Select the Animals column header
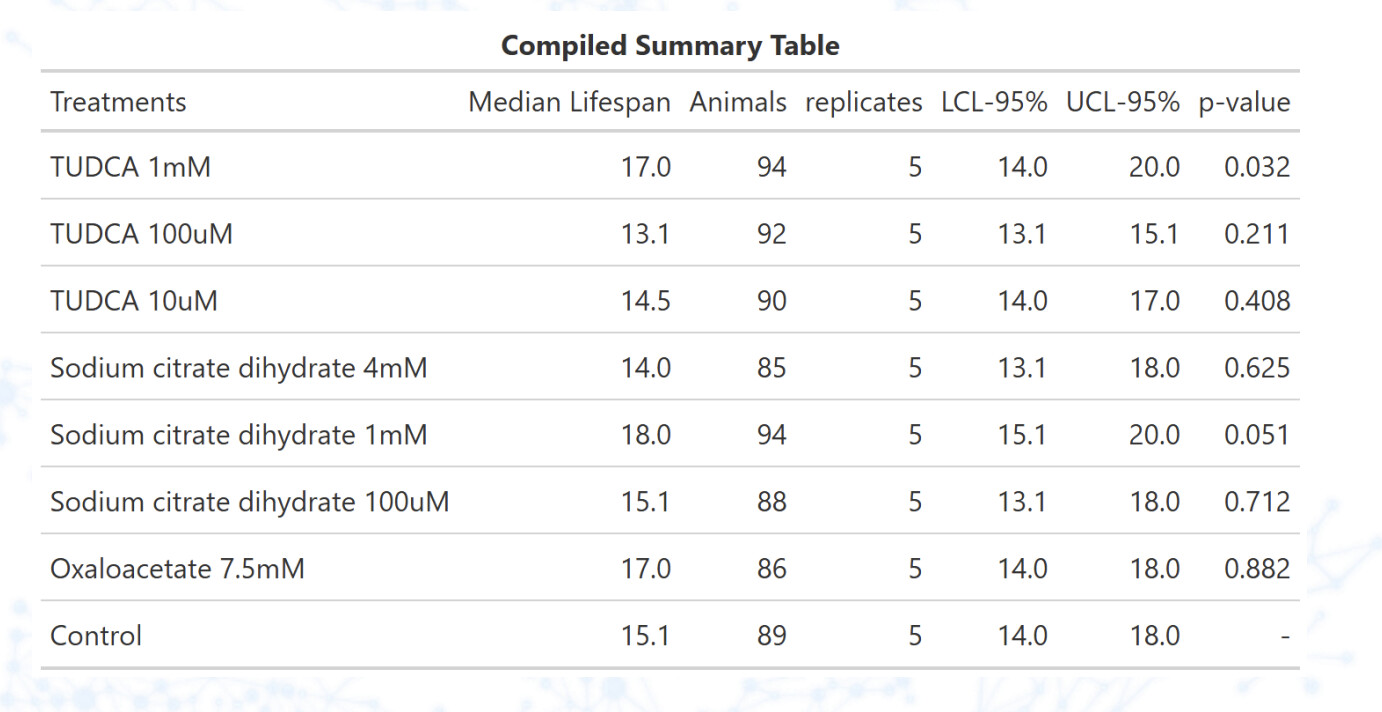Viewport: 1382px width, 712px height. point(738,102)
